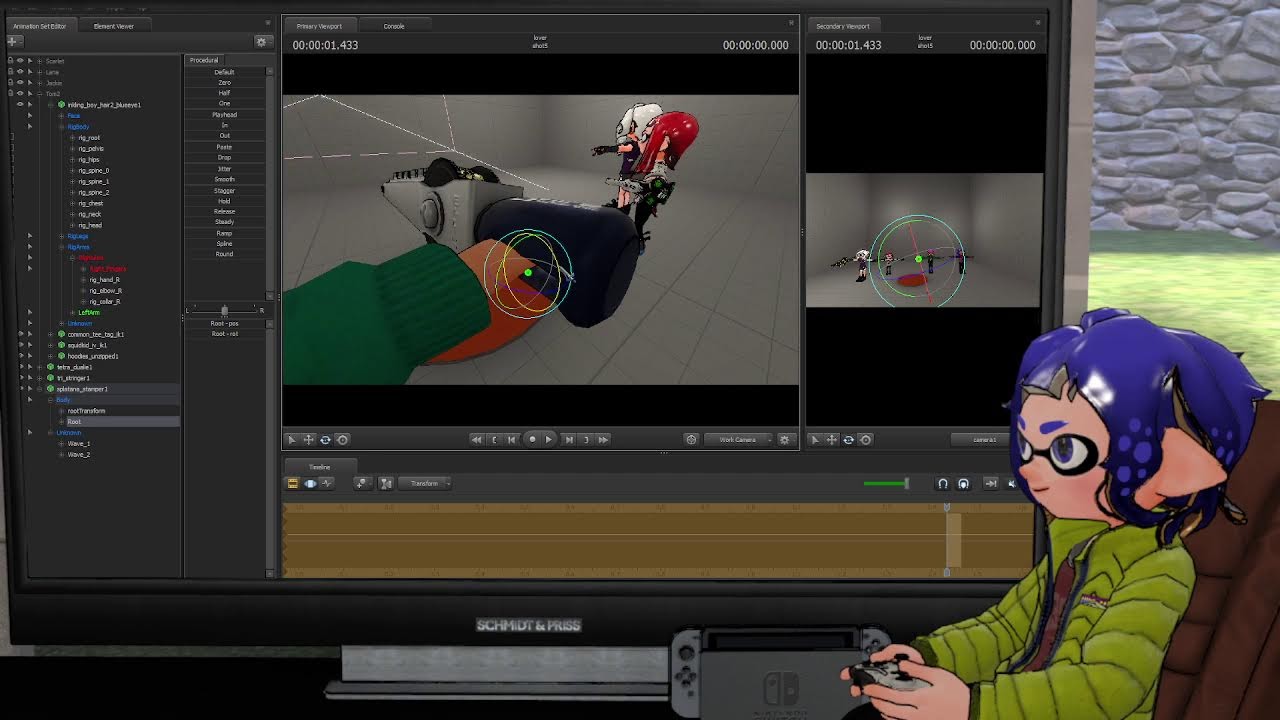Open the Work Camera dropdown
Viewport: 1280px width, 720px height.
pos(738,439)
